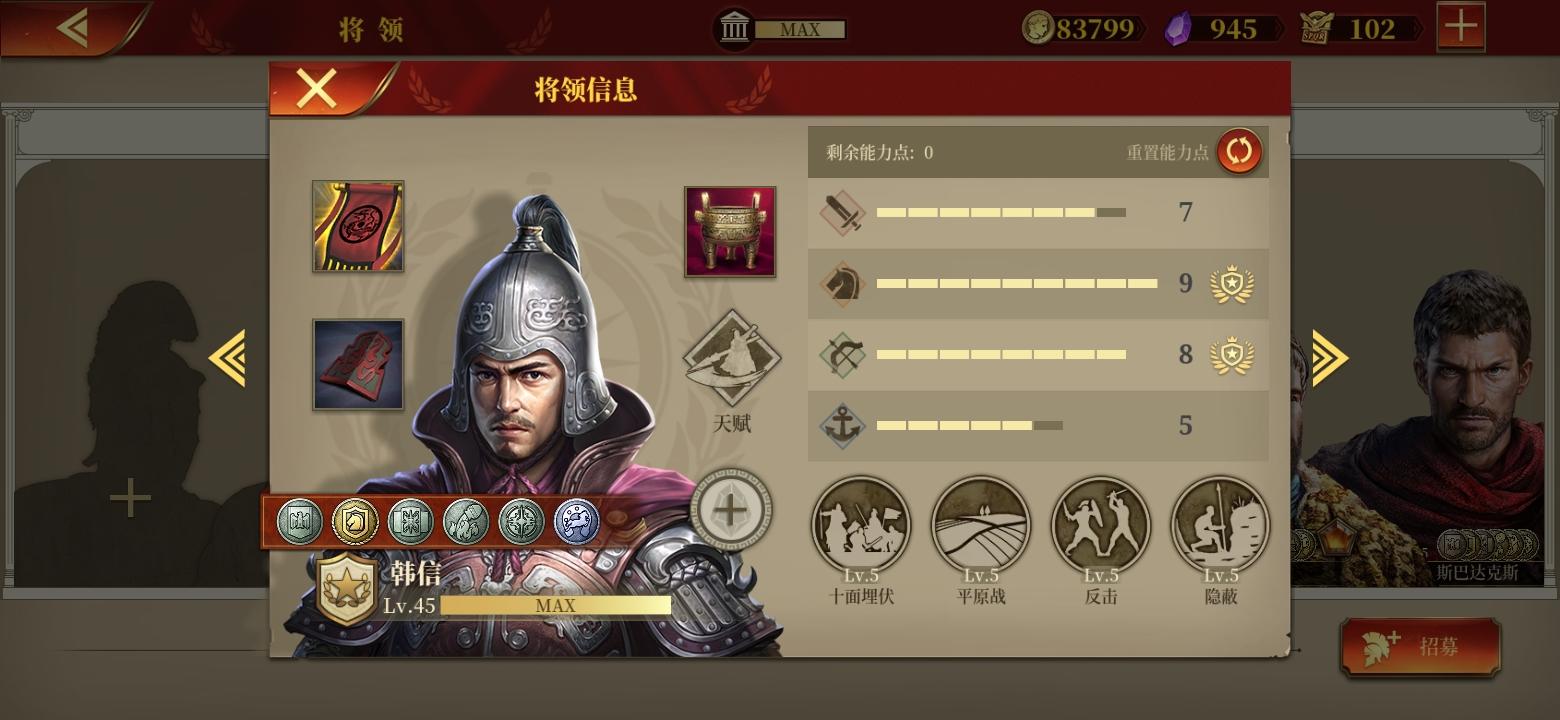Viewport: 1560px width, 720px height.
Task: Tap the empty add-skill plus slot
Action: coord(731,511)
